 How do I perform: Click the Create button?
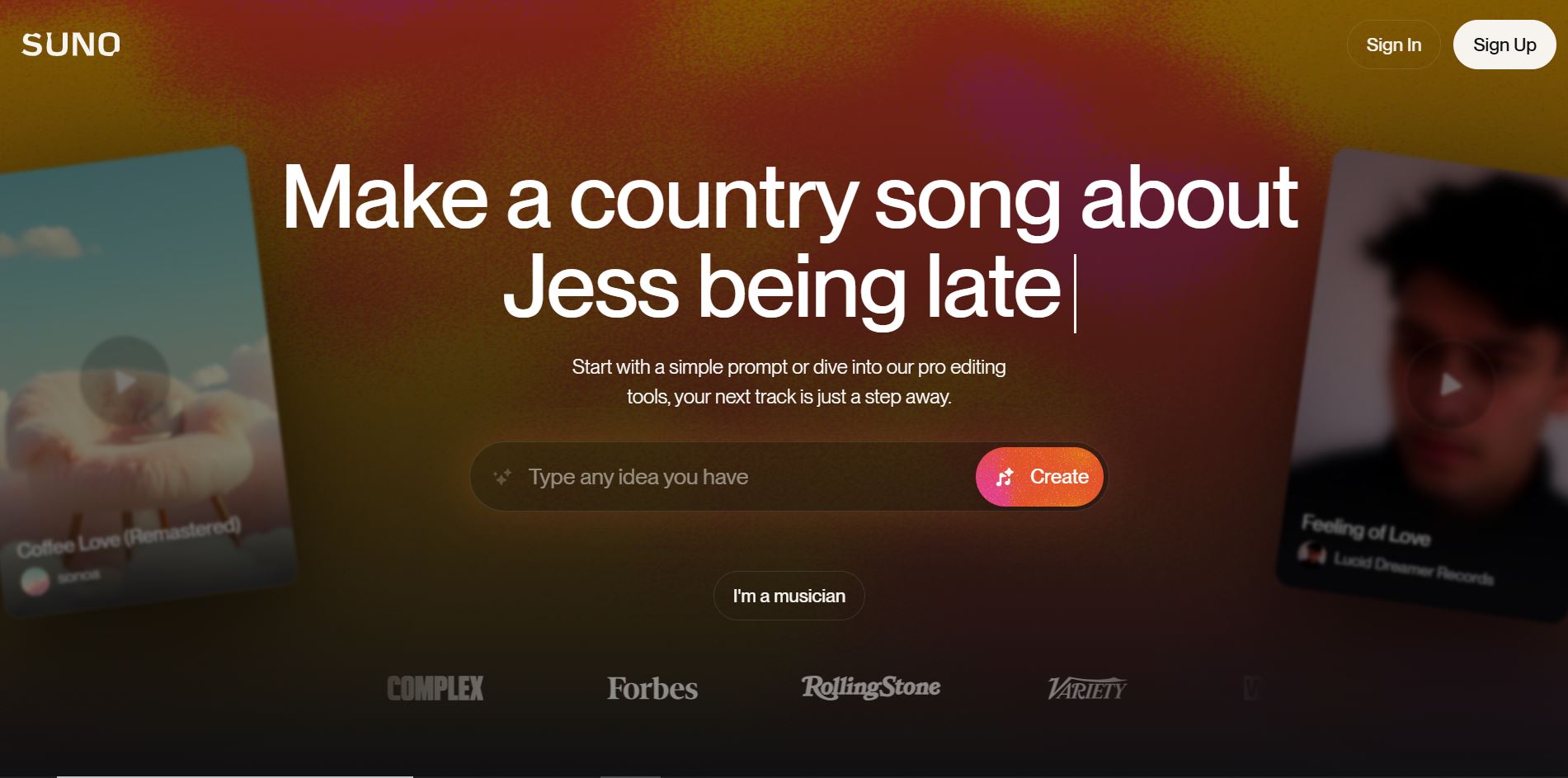coord(1039,477)
